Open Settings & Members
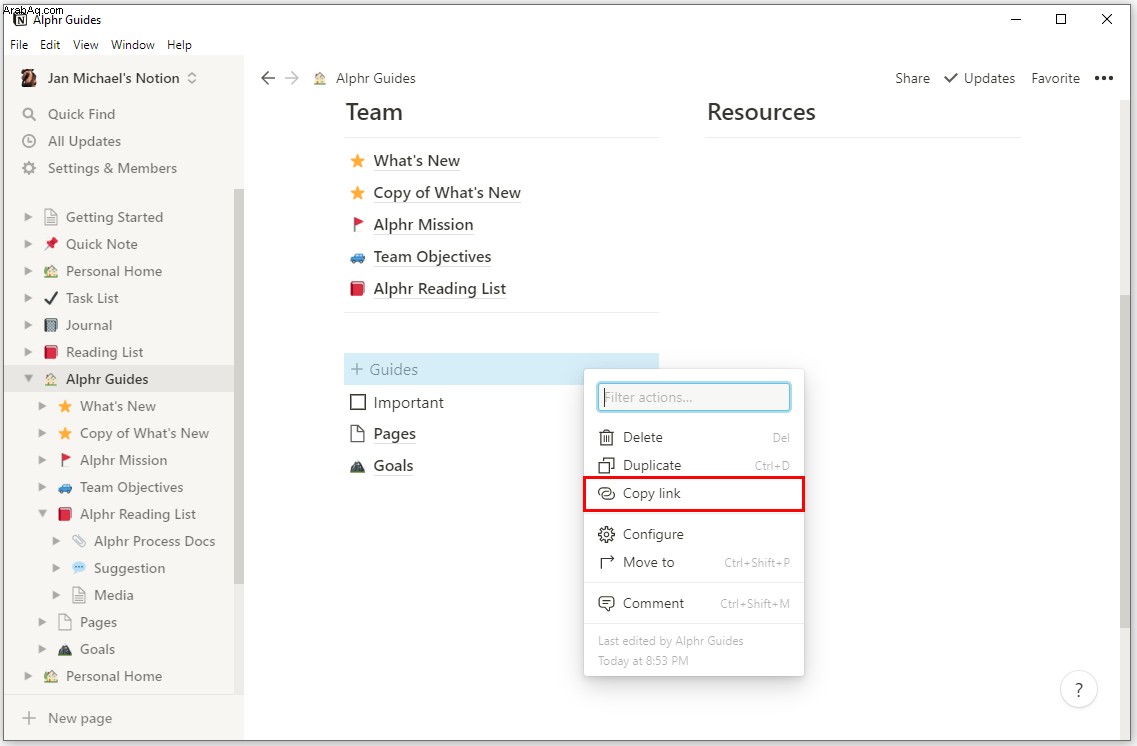Image resolution: width=1137 pixels, height=746 pixels. (112, 168)
